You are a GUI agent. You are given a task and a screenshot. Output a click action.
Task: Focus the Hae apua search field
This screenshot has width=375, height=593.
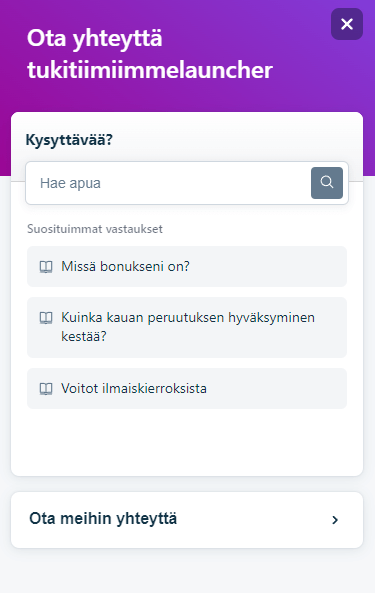(x=168, y=183)
